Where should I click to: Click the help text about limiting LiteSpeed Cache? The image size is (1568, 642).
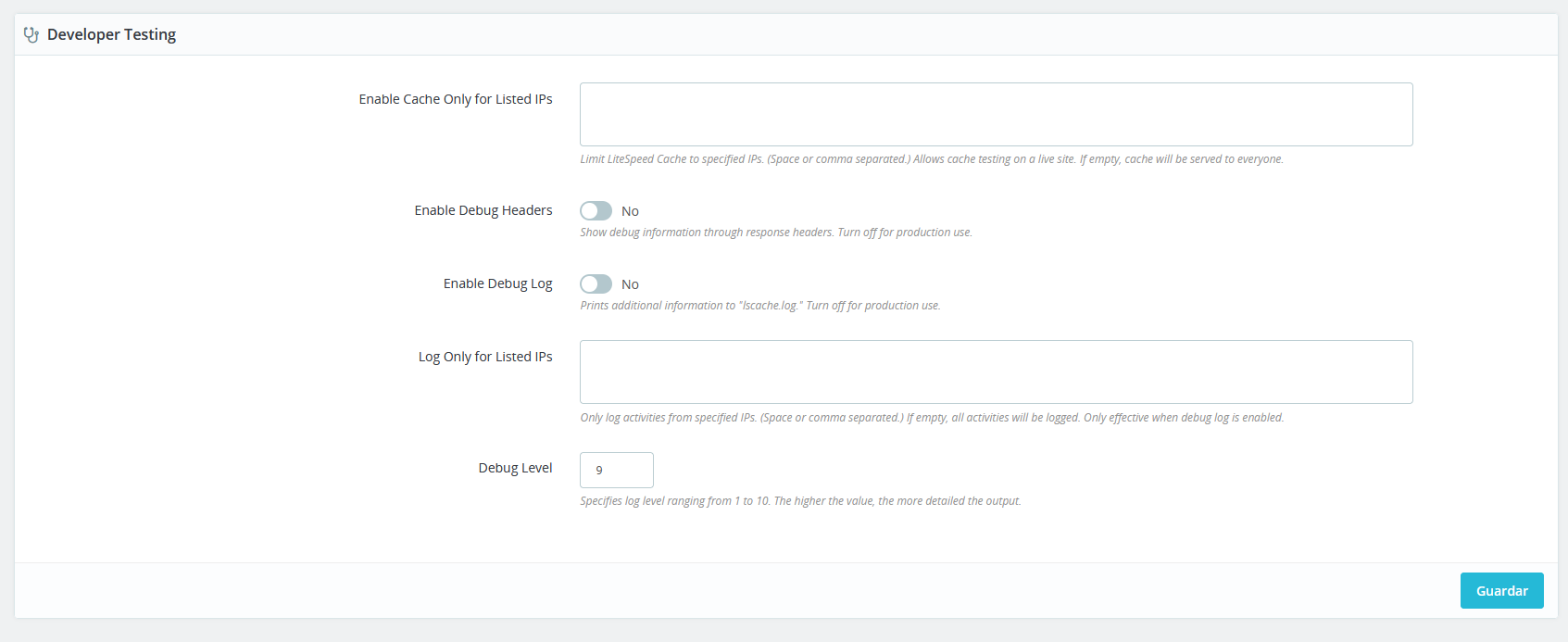click(931, 159)
